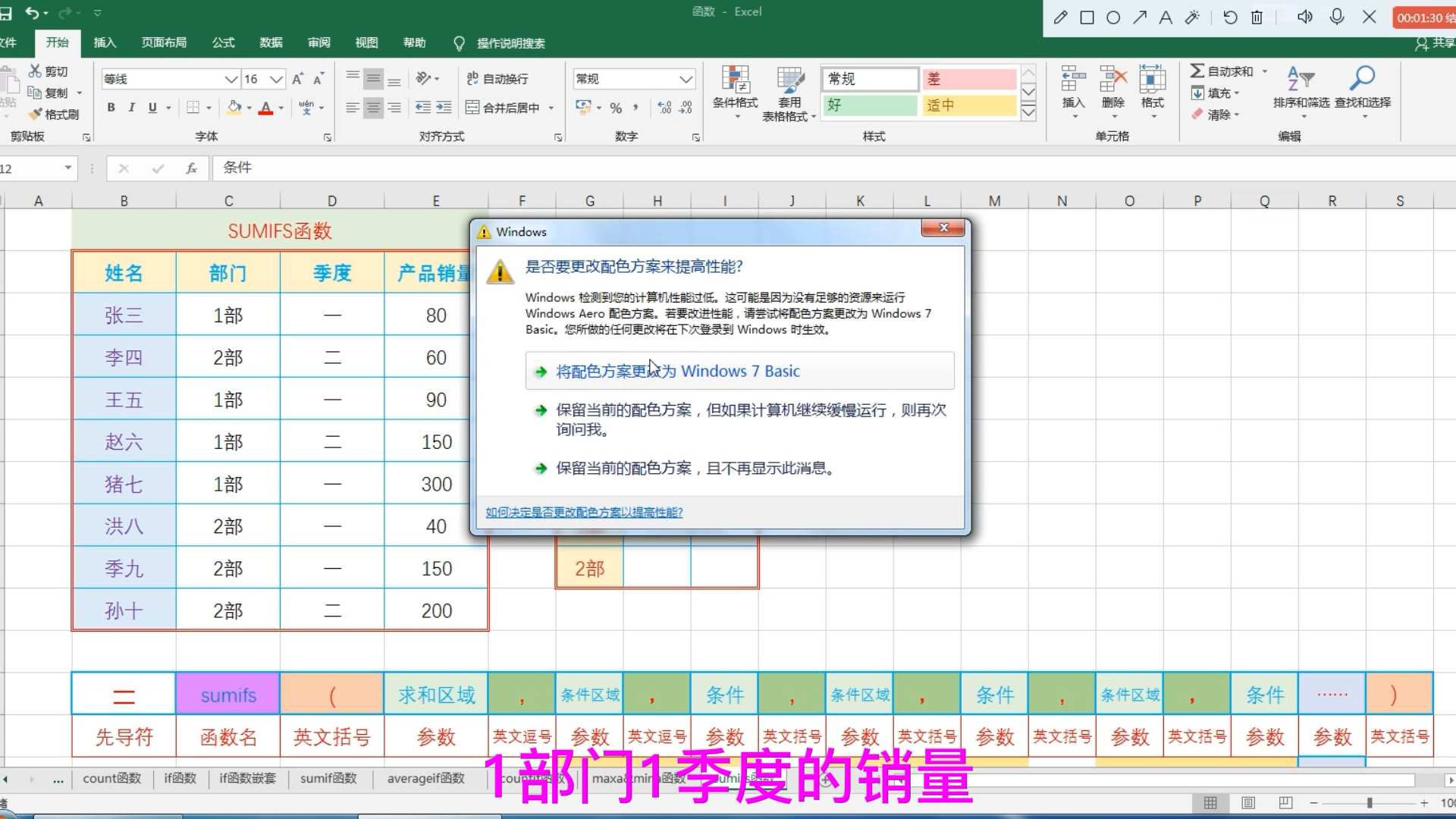The height and width of the screenshot is (819, 1456).
Task: Toggle center horizontal alignment
Action: point(374,108)
